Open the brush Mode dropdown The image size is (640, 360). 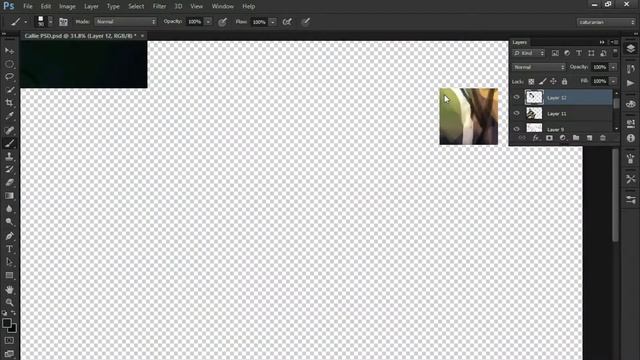click(x=125, y=22)
